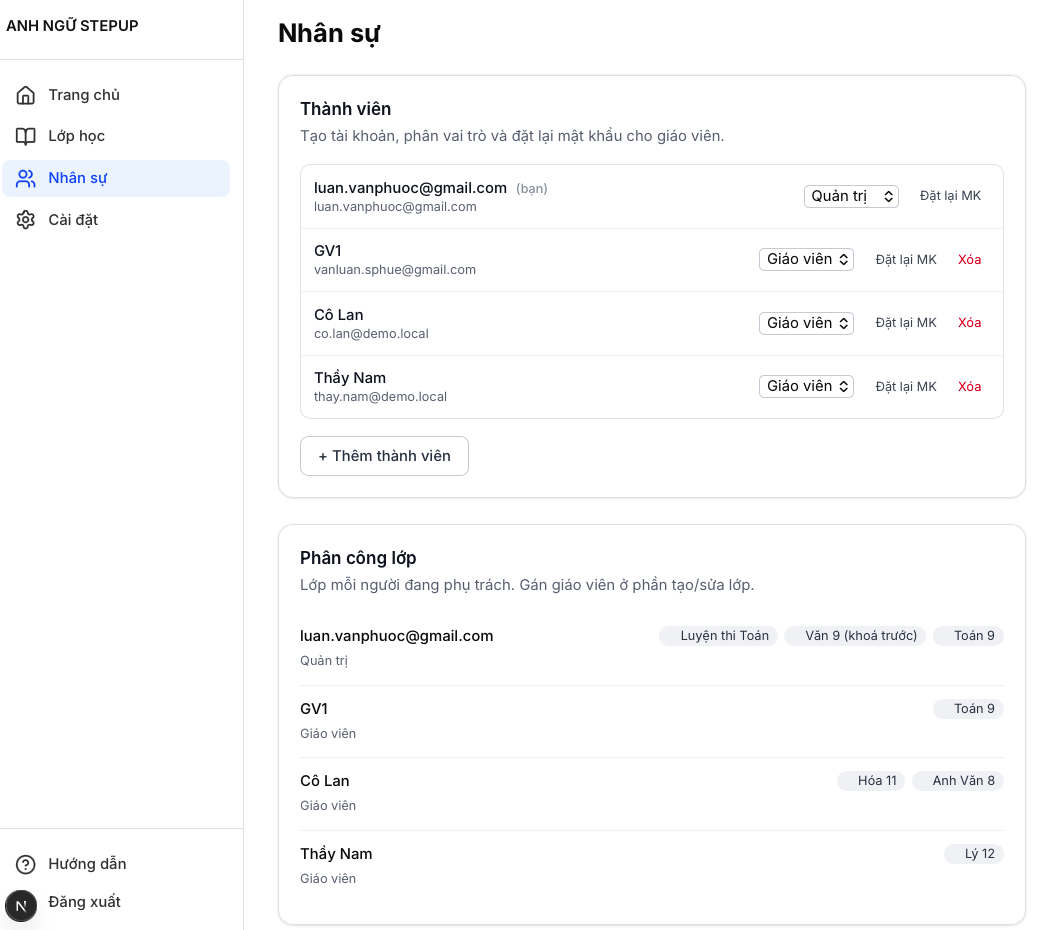Open the Trang chủ menu item
The width and height of the screenshot is (1051, 930).
(x=116, y=95)
